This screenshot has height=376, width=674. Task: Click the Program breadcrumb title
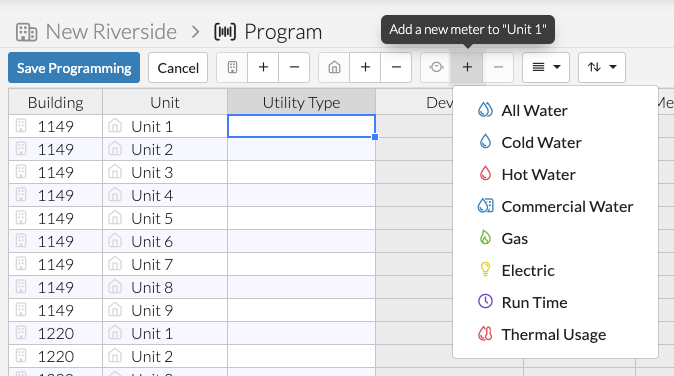[x=283, y=32]
